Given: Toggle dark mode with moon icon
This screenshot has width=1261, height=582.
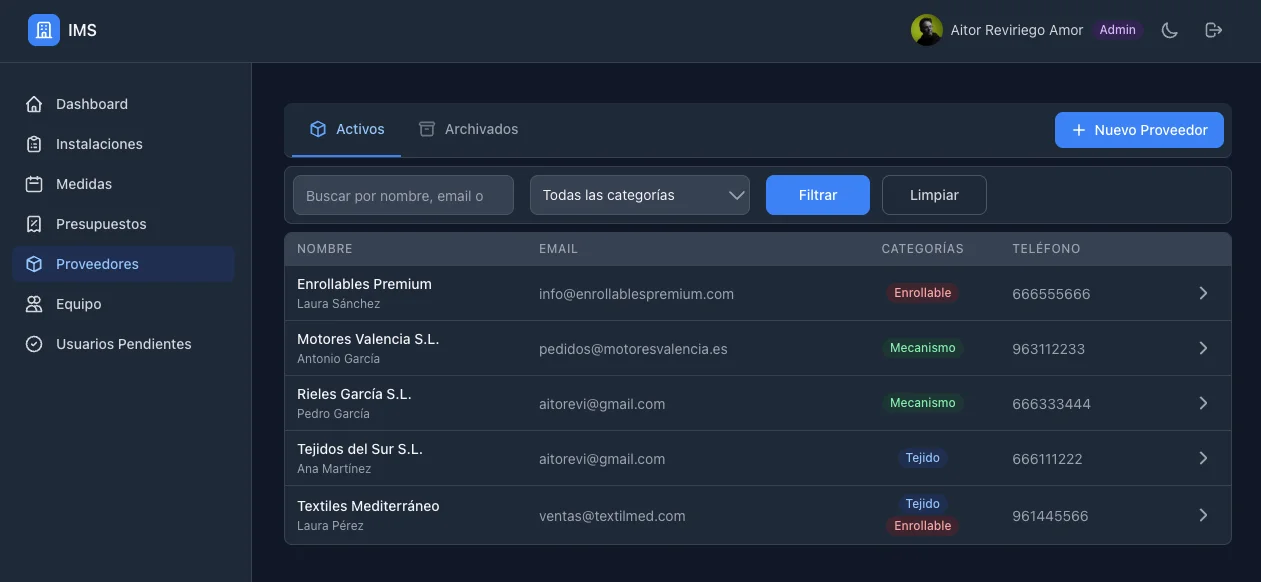Looking at the screenshot, I should pos(1169,30).
